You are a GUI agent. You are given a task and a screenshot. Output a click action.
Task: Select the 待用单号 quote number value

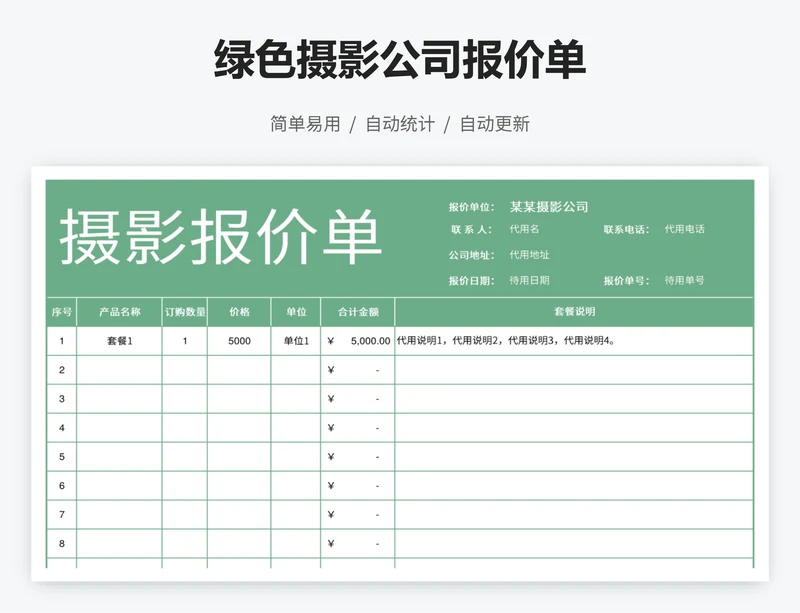tap(684, 280)
